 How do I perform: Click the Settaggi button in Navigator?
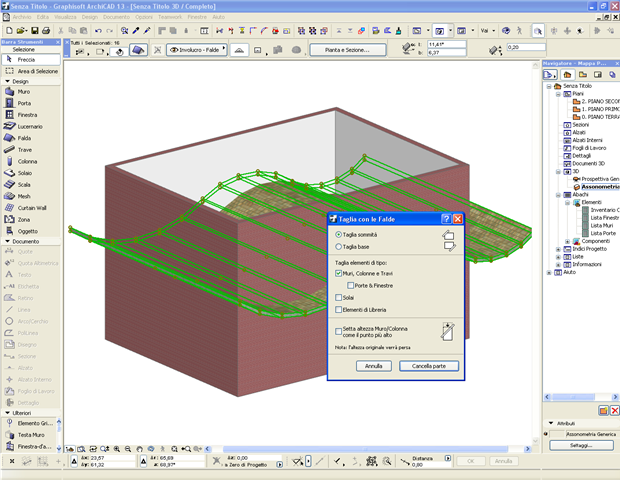coord(581,446)
